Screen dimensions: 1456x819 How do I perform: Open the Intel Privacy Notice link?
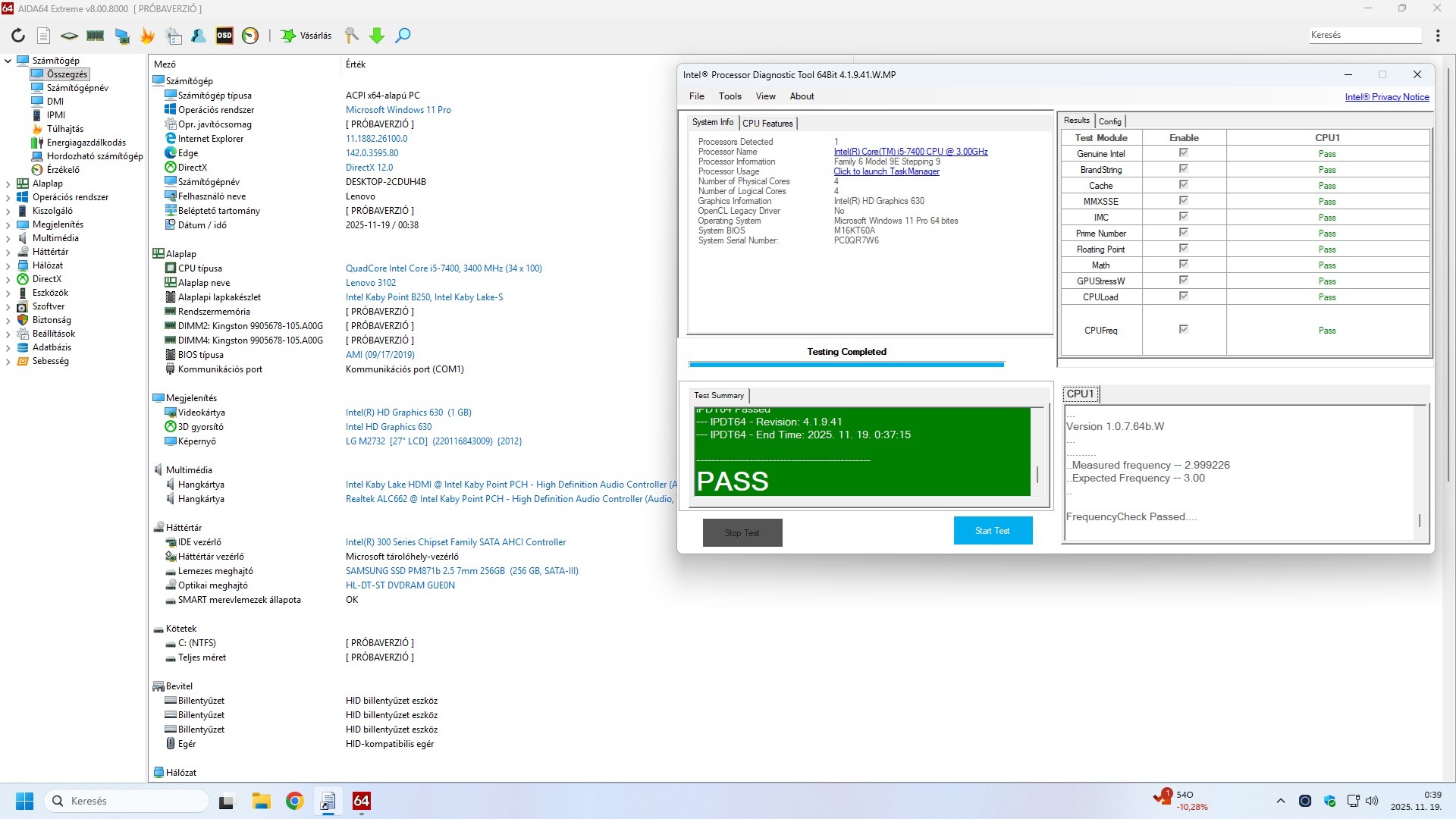[1386, 97]
